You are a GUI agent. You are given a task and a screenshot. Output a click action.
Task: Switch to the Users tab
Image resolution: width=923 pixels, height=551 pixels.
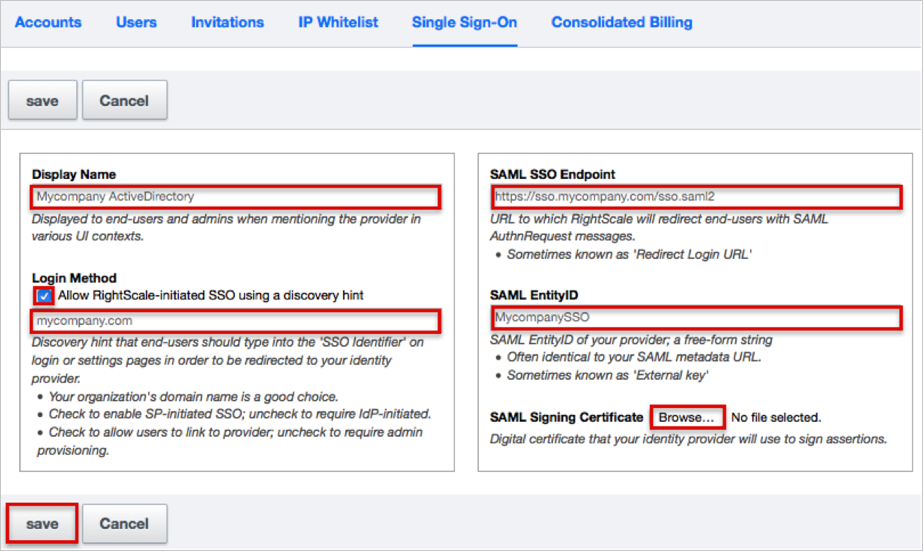[x=136, y=22]
